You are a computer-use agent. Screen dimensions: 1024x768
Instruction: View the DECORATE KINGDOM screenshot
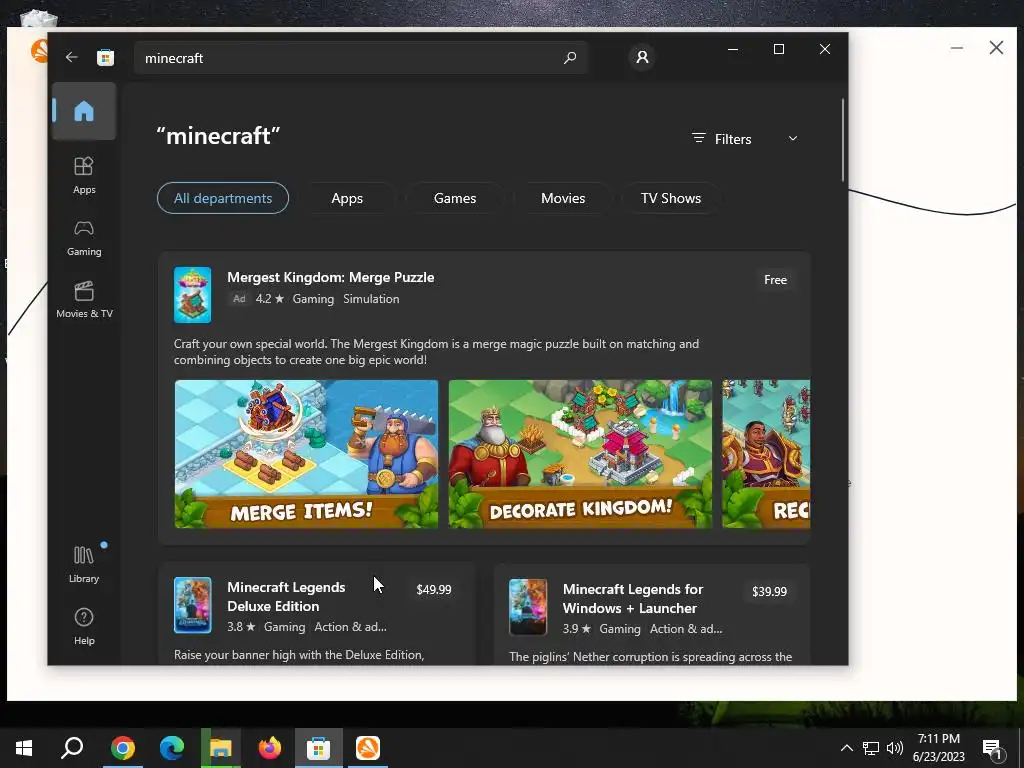tap(580, 454)
